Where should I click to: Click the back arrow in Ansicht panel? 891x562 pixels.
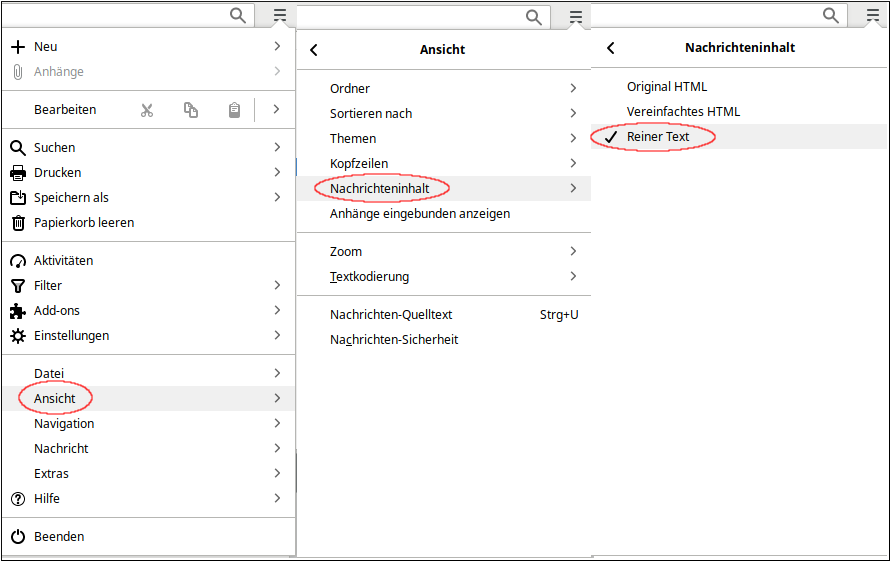click(x=314, y=50)
